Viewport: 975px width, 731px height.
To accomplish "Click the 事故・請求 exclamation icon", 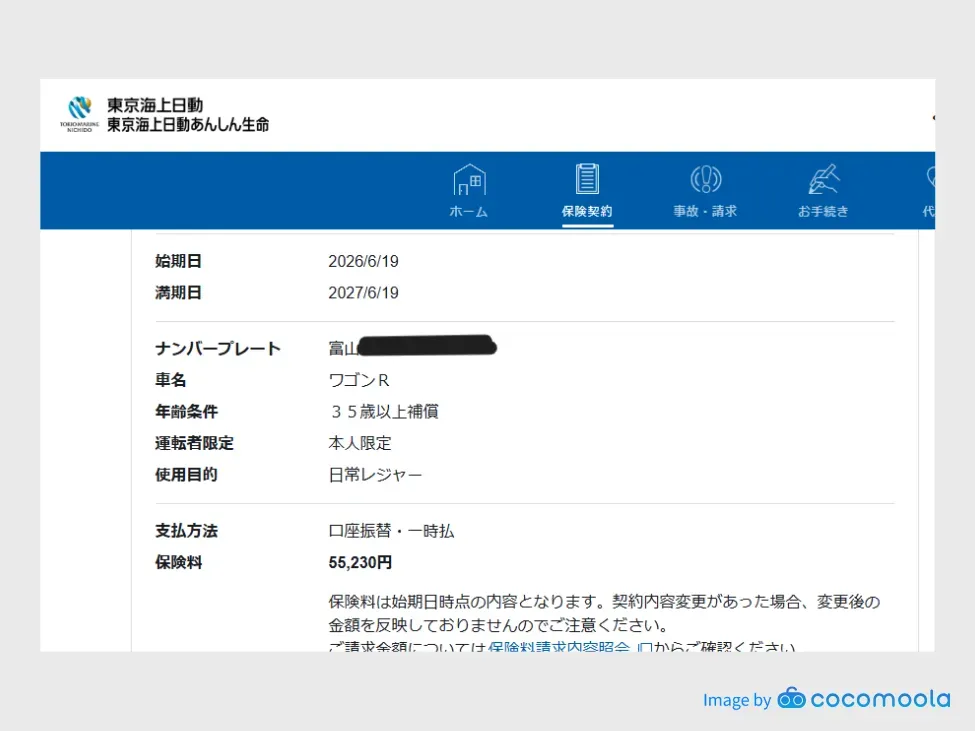I will pos(706,180).
